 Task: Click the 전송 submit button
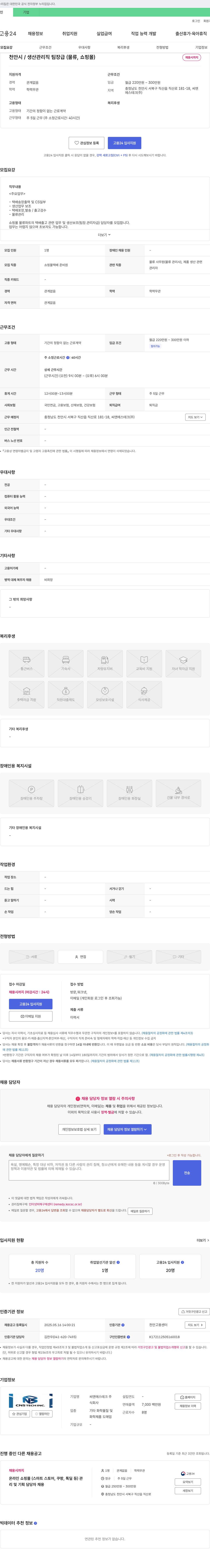click(x=187, y=1173)
